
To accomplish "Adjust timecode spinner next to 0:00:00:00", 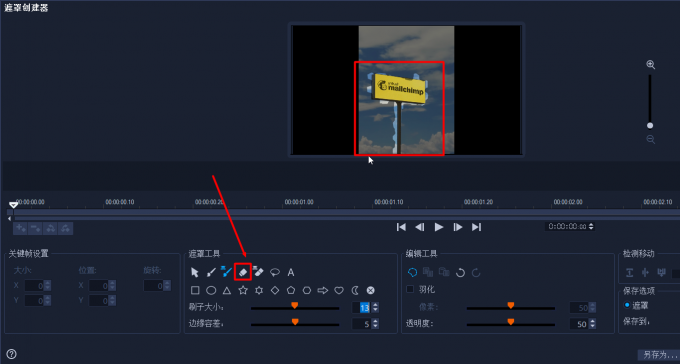I will pos(591,226).
